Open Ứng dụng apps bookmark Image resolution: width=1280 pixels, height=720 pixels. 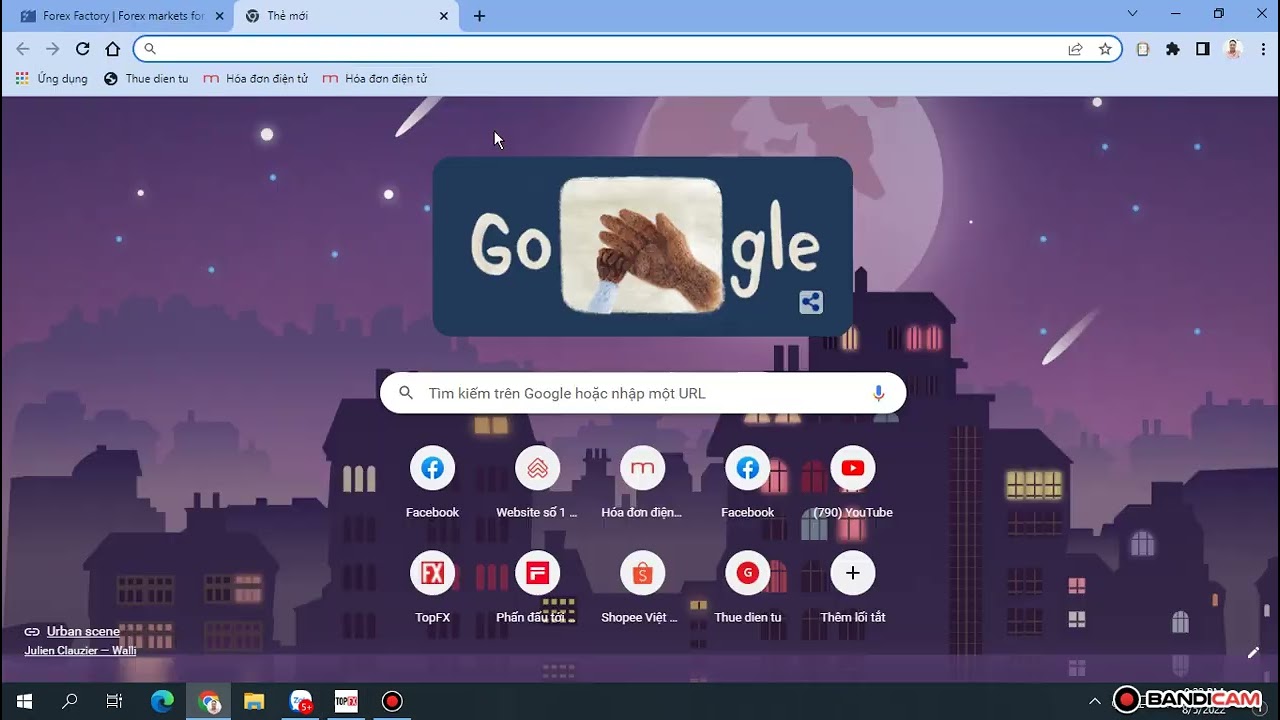click(52, 78)
